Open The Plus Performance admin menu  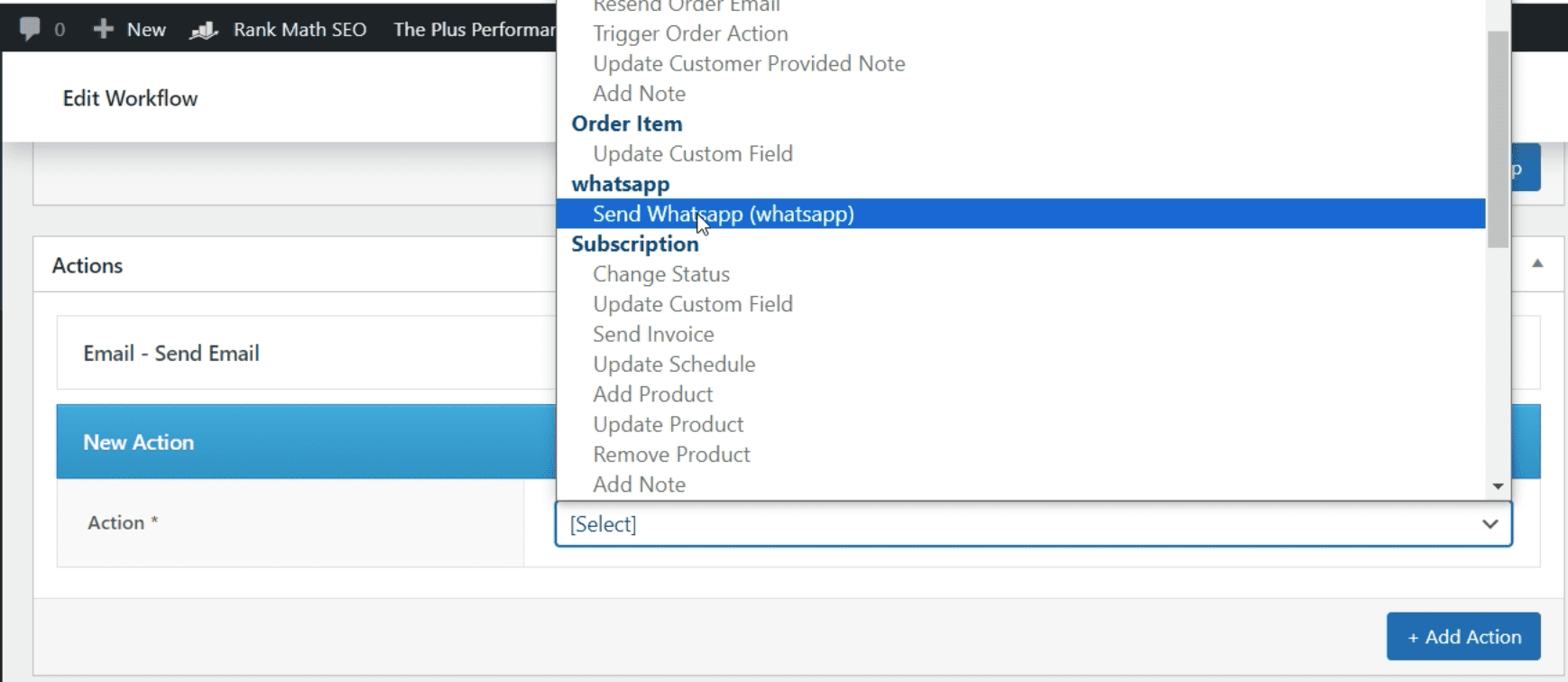tap(474, 30)
